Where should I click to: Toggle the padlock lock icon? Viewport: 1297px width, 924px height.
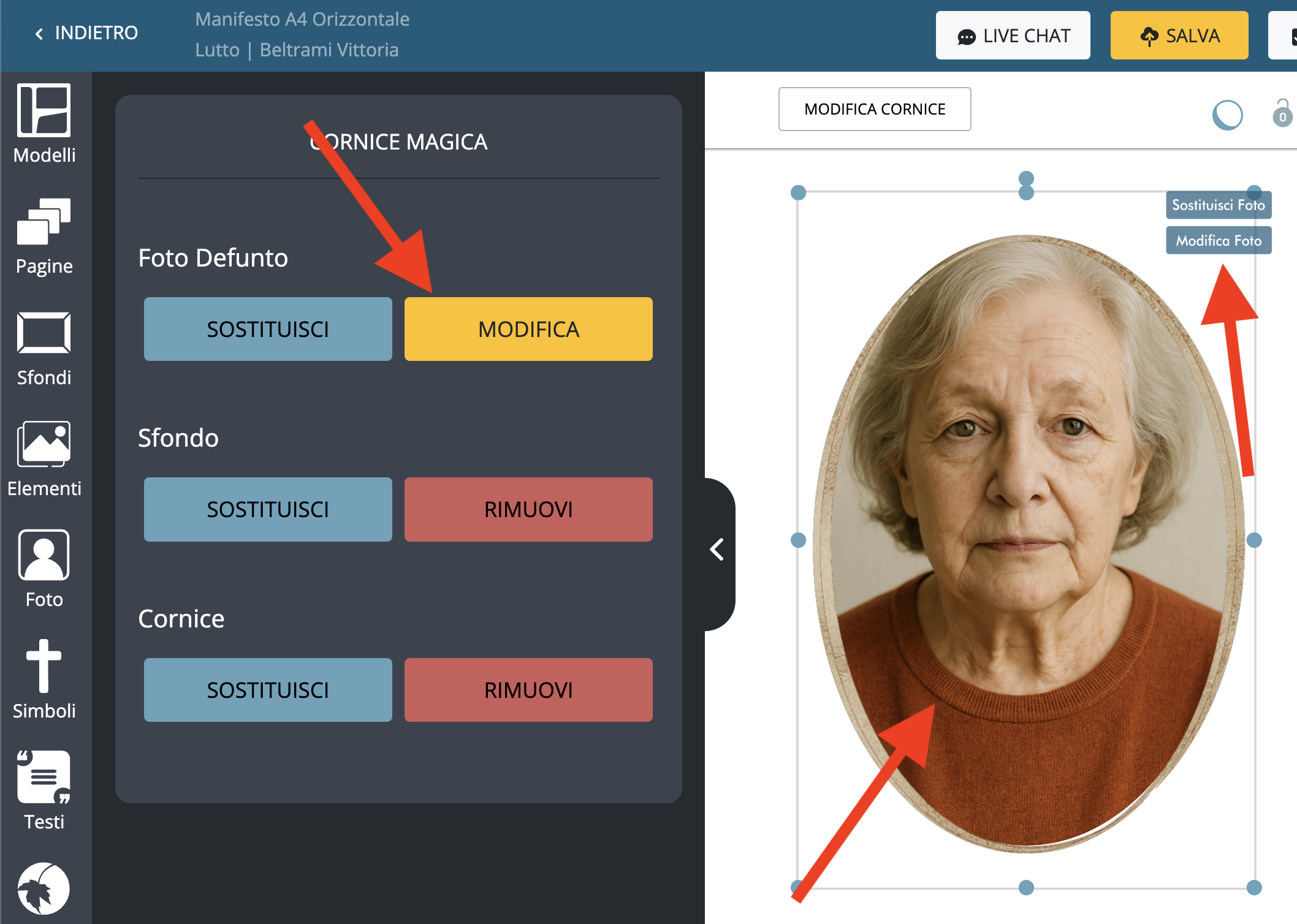[1282, 114]
